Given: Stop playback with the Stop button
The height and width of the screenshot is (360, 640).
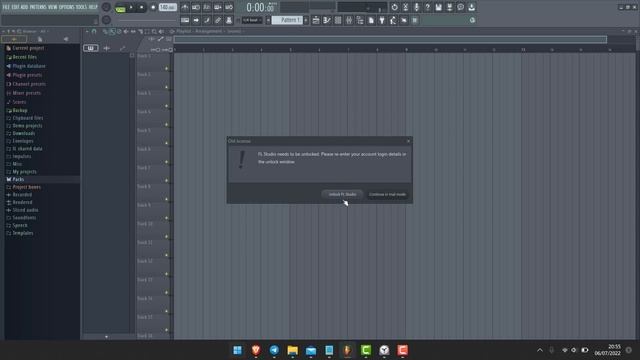Looking at the screenshot, I should pos(142,7).
